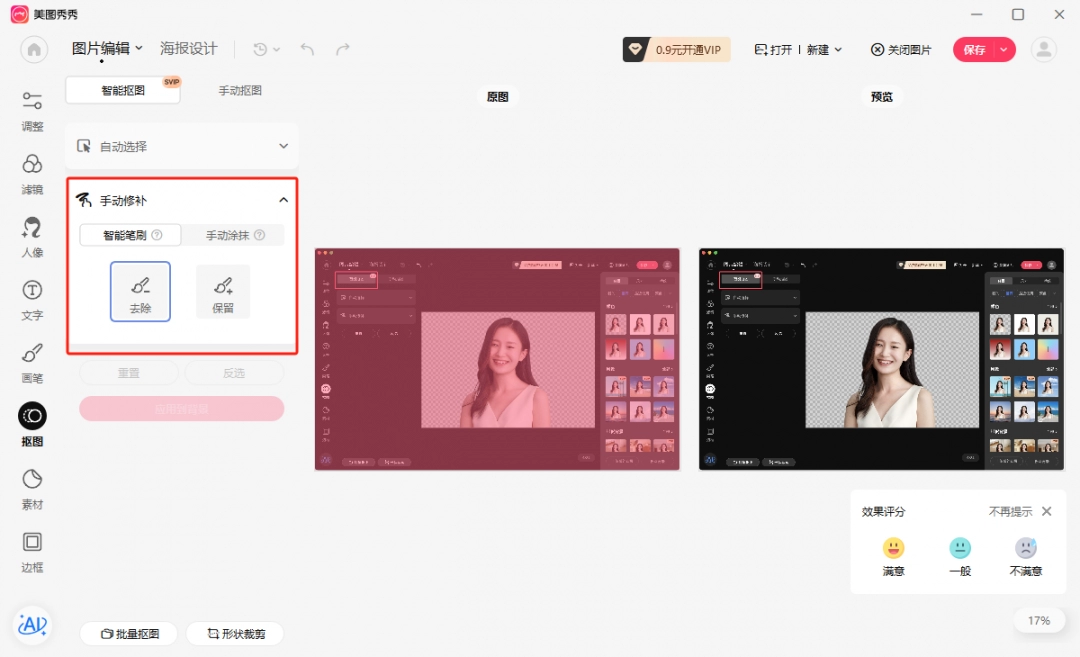Open the 素材 materials panel

(x=32, y=490)
